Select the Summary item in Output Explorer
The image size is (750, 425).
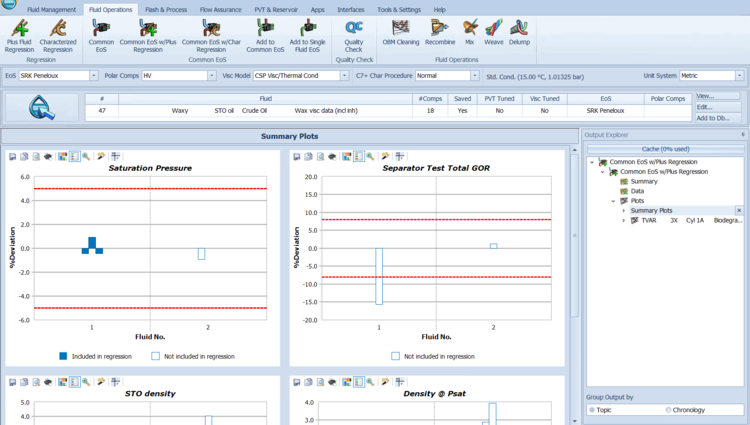[644, 181]
